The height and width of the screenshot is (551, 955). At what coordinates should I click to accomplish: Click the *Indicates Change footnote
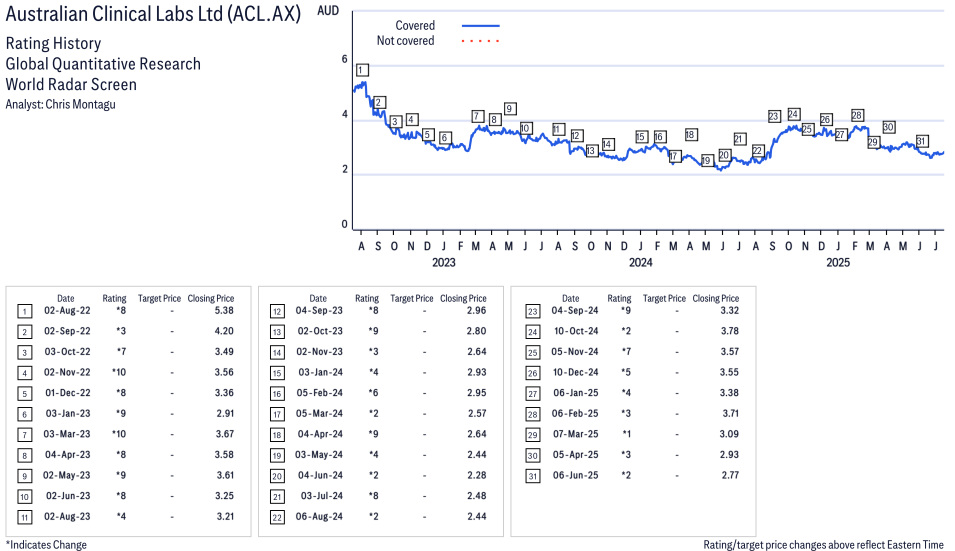click(x=46, y=545)
